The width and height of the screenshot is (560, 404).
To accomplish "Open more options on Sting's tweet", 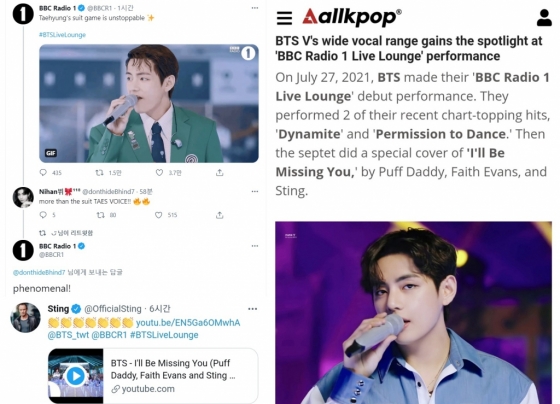I will coord(252,309).
